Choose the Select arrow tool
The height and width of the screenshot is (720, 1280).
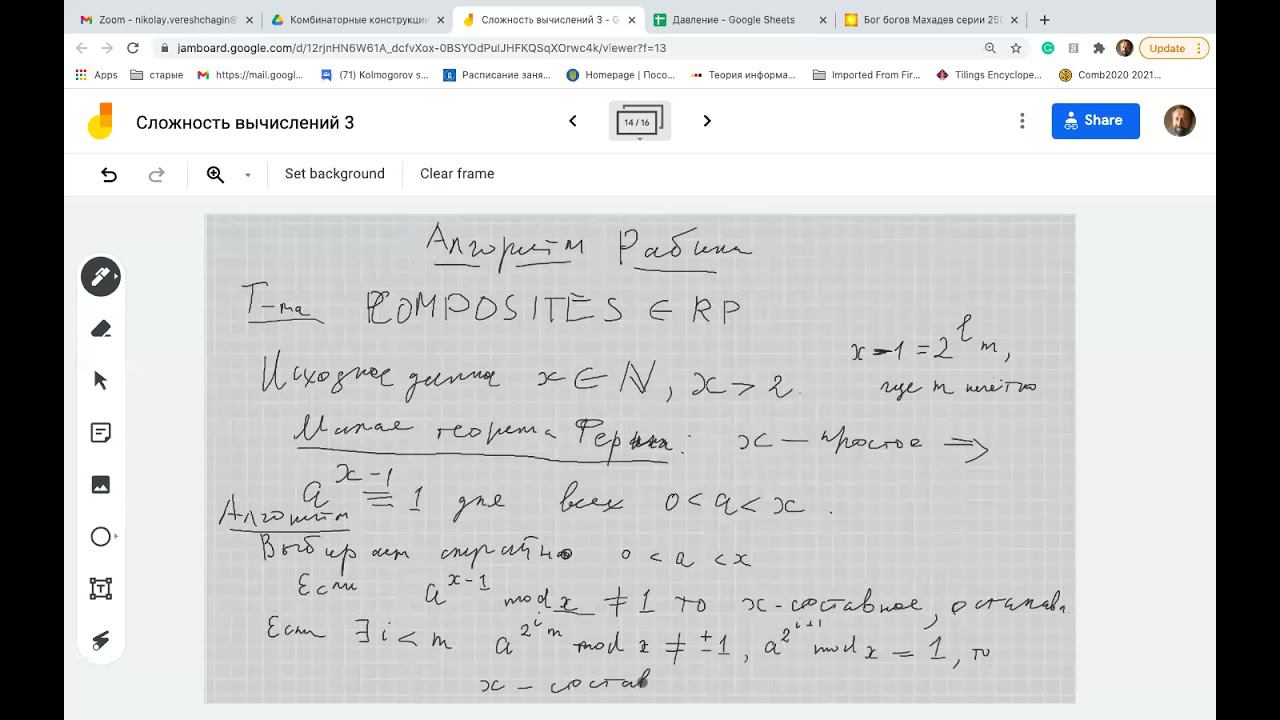click(x=100, y=380)
